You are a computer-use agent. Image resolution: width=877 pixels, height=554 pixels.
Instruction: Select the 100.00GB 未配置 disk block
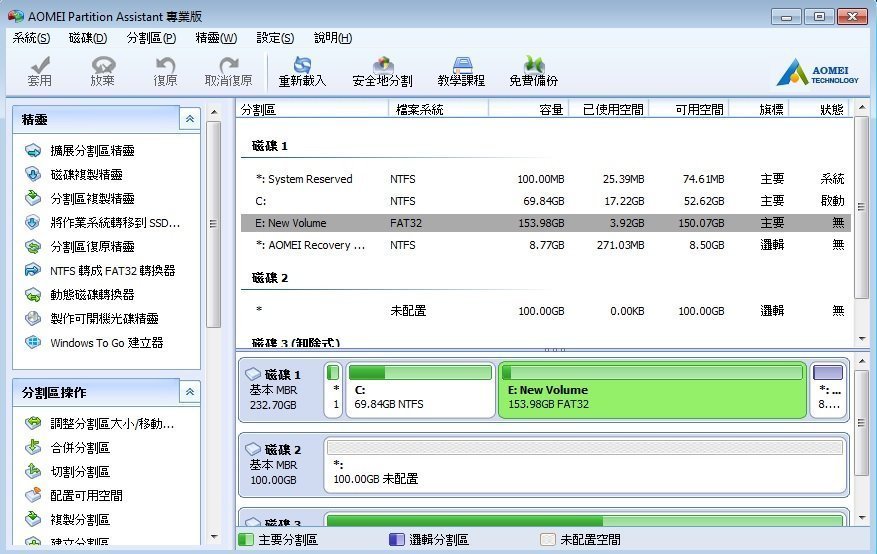(584, 465)
